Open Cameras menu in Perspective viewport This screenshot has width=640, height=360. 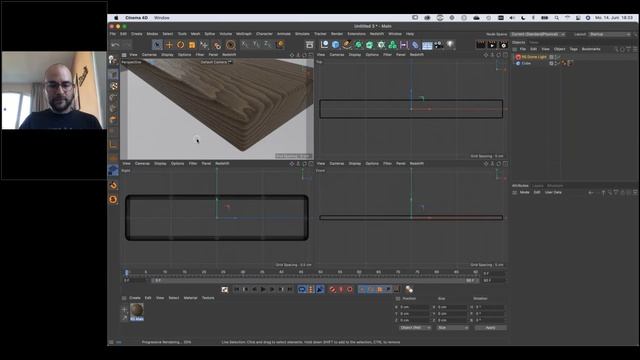[x=149, y=55]
